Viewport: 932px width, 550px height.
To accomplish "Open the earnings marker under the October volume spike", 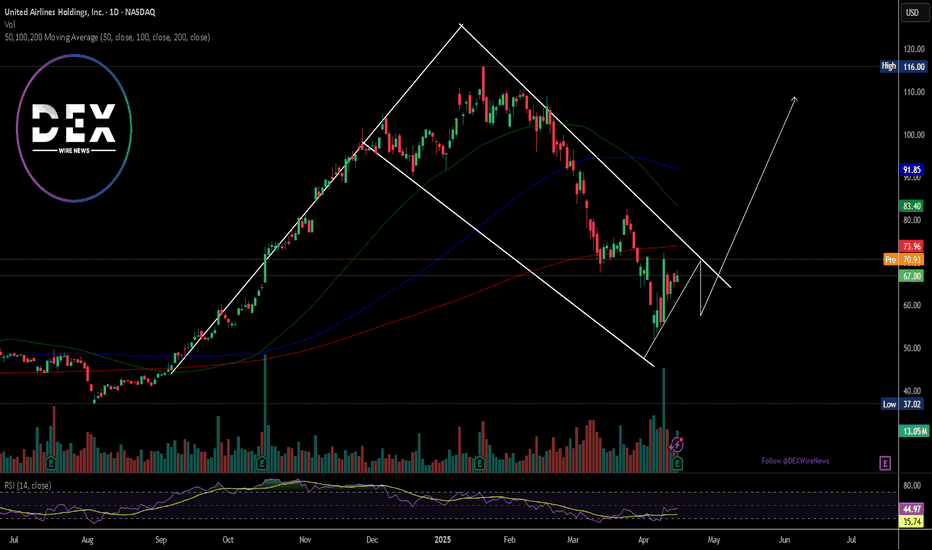I will (262, 463).
